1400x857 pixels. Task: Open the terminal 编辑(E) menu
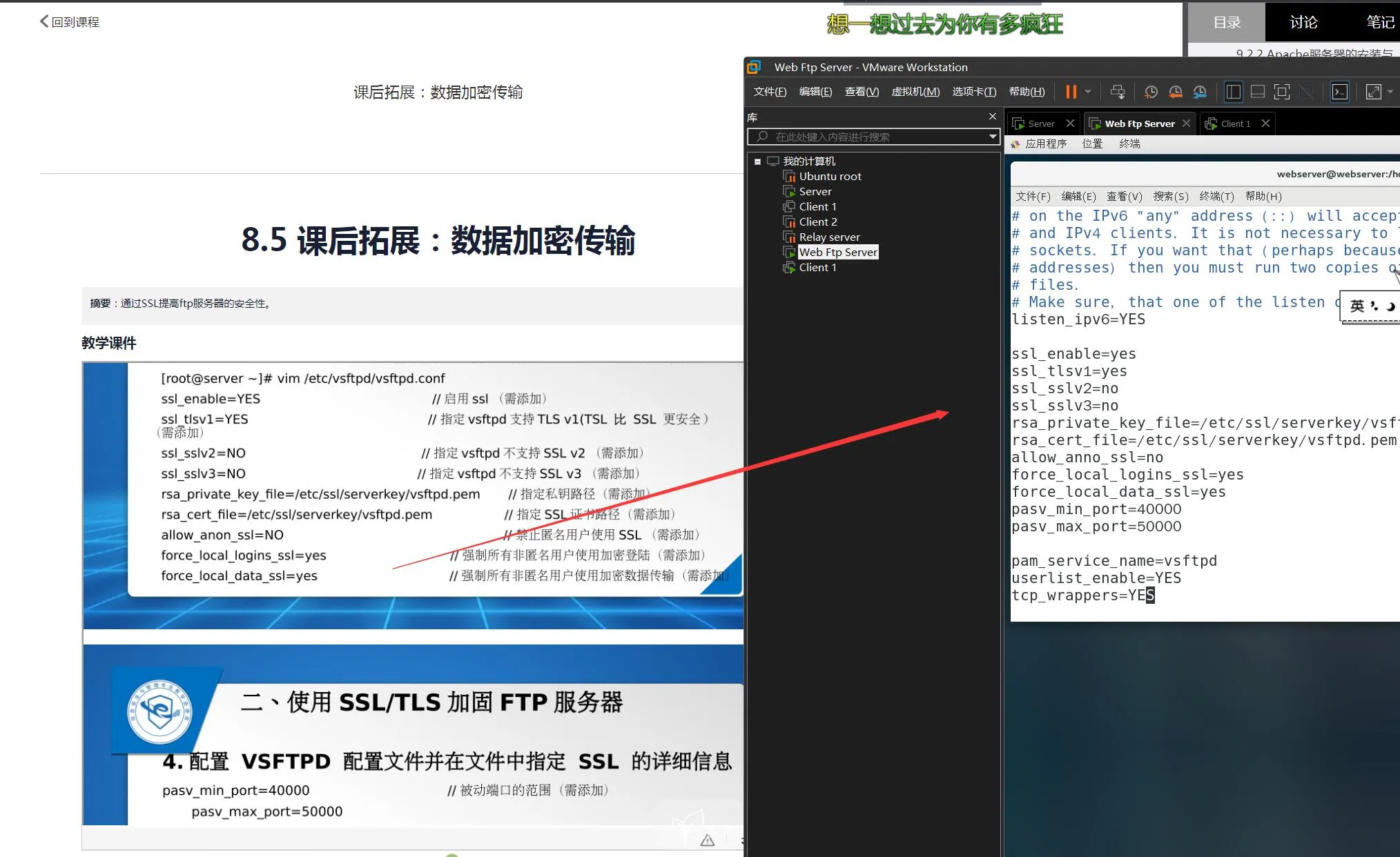(x=1078, y=197)
